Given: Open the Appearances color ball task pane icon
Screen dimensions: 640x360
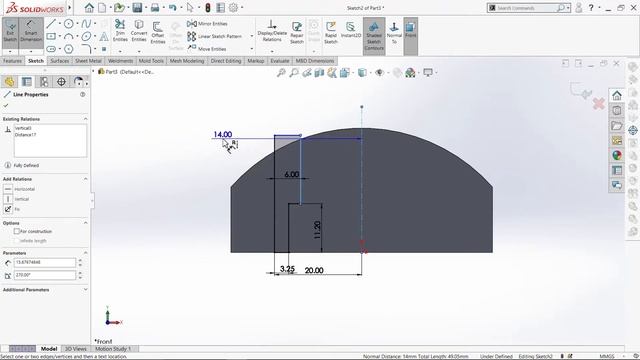Looking at the screenshot, I should [617, 156].
